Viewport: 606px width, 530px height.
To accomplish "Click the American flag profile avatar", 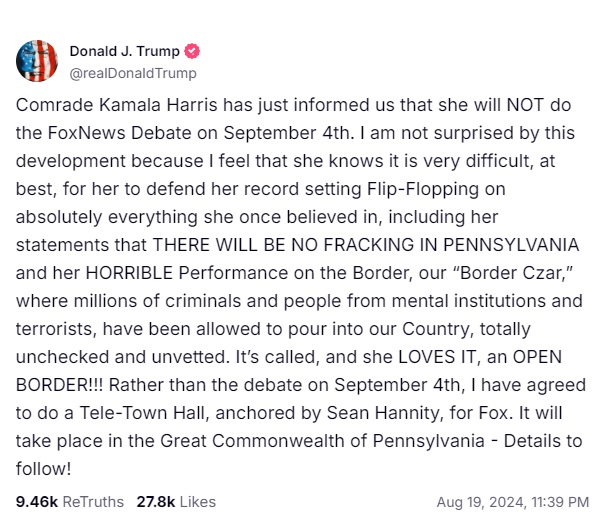I will tap(37, 61).
